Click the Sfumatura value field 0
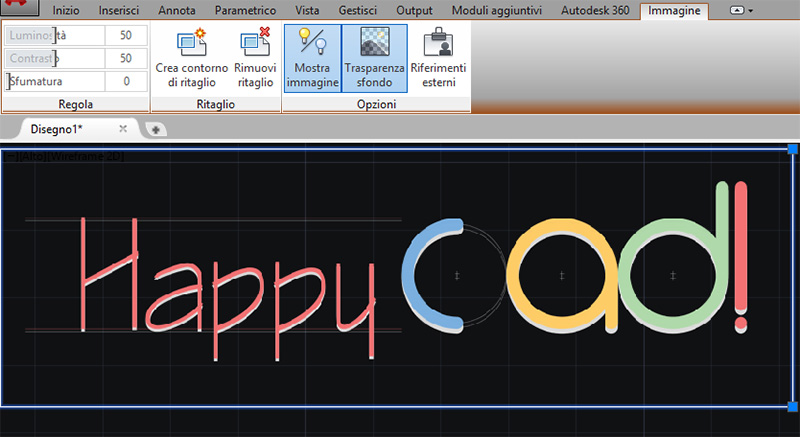The height and width of the screenshot is (437, 800). pyautogui.click(x=126, y=81)
